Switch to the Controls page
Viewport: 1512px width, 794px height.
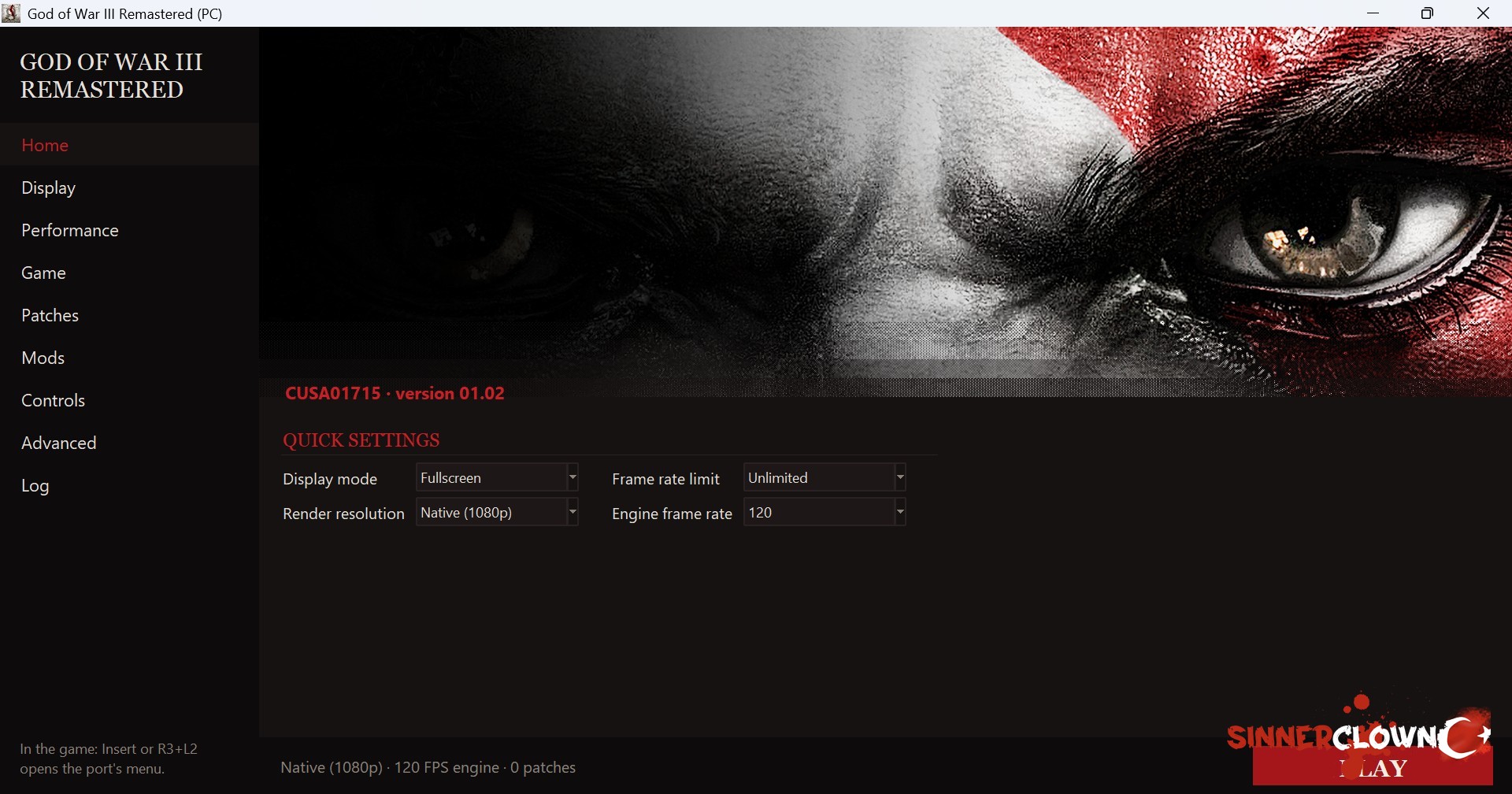(x=129, y=400)
